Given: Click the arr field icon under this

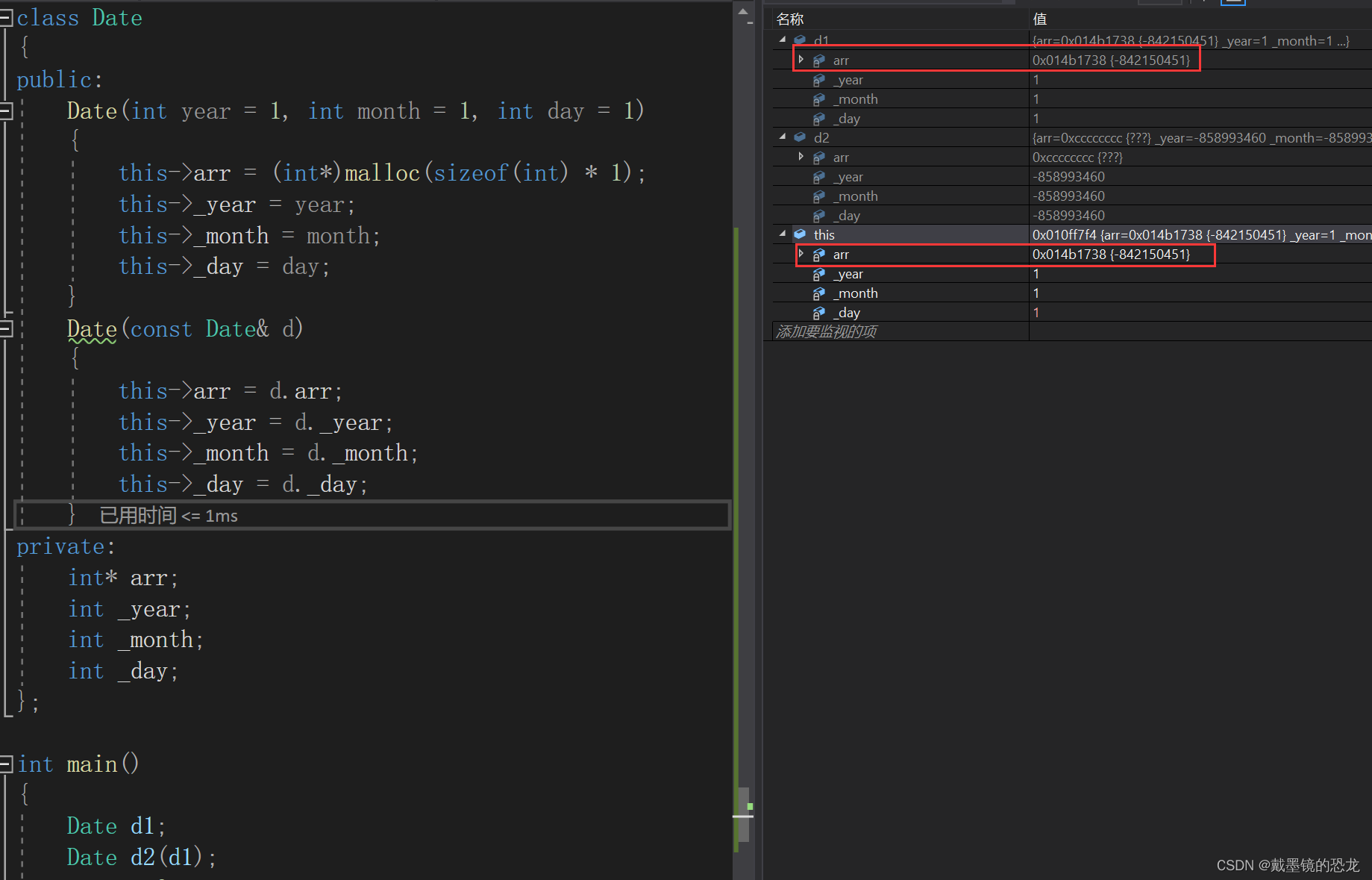Looking at the screenshot, I should [x=819, y=255].
